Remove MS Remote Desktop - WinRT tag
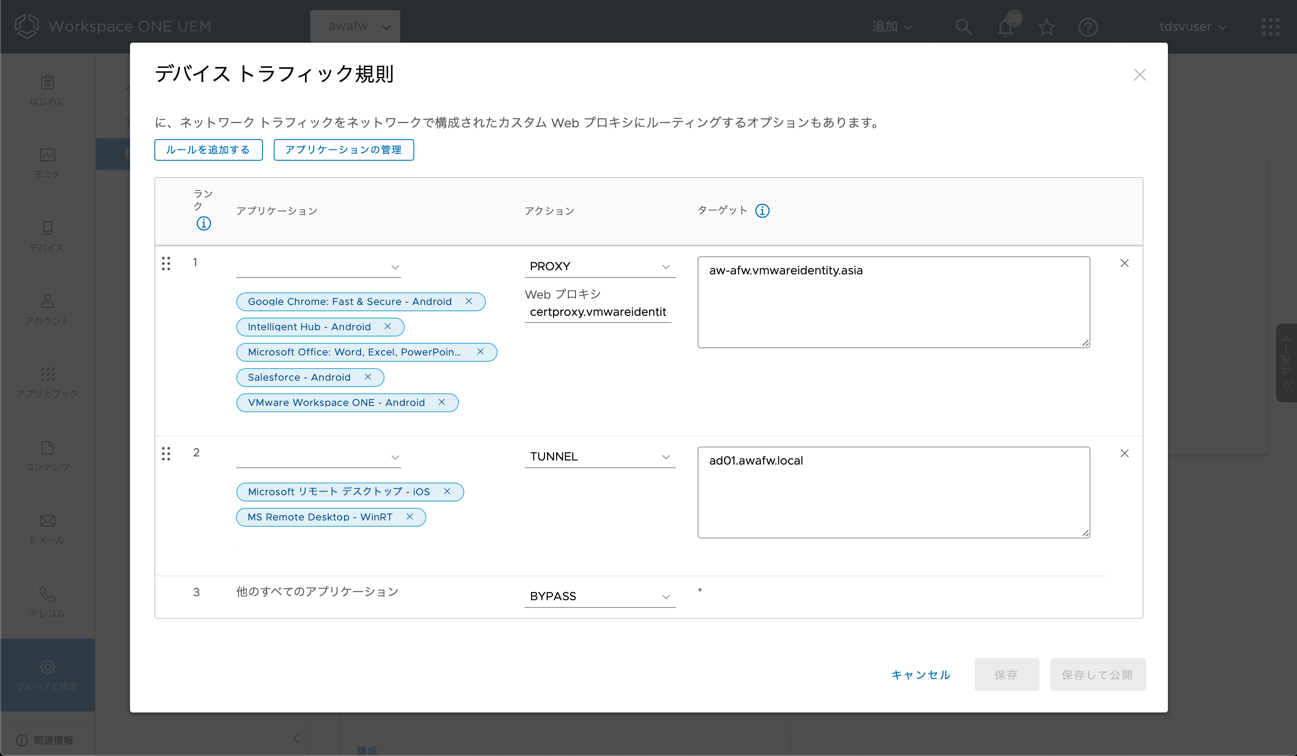The image size is (1297, 756). coord(409,517)
